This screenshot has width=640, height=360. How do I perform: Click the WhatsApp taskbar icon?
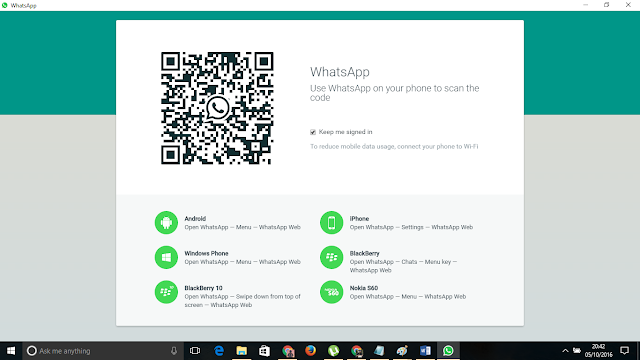[448, 351]
